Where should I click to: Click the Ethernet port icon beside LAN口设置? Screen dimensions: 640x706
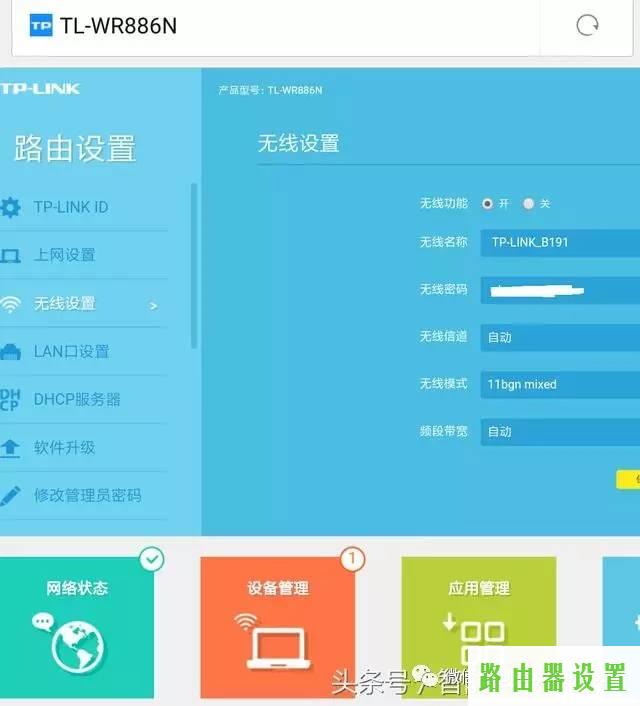pyautogui.click(x=10, y=352)
